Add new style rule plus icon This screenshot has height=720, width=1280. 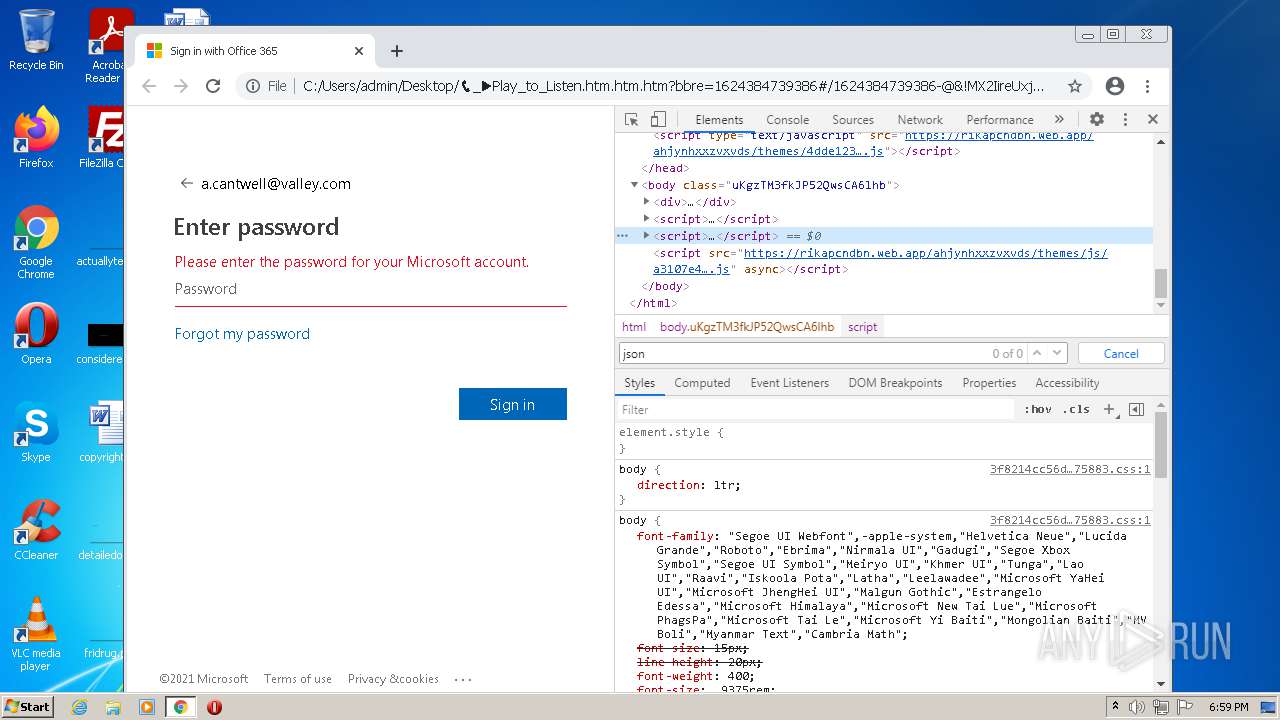click(1109, 409)
